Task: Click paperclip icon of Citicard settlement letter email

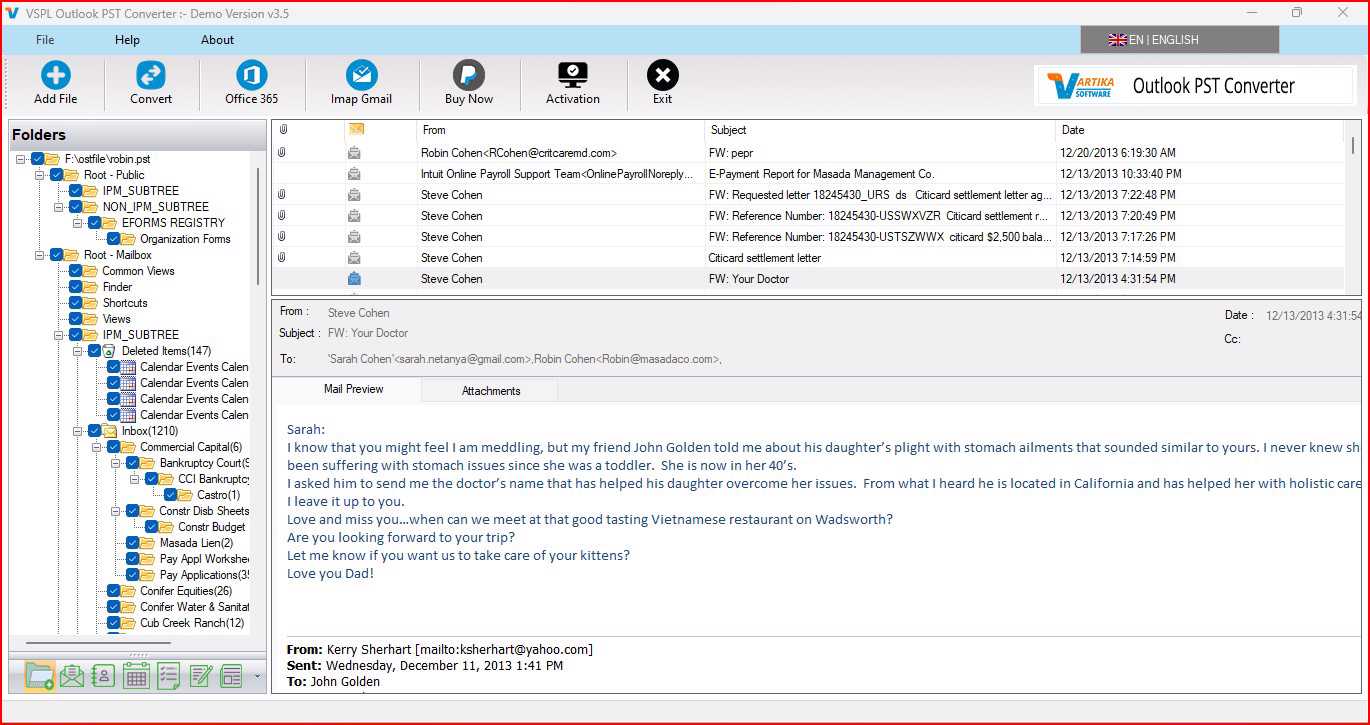Action: (282, 258)
